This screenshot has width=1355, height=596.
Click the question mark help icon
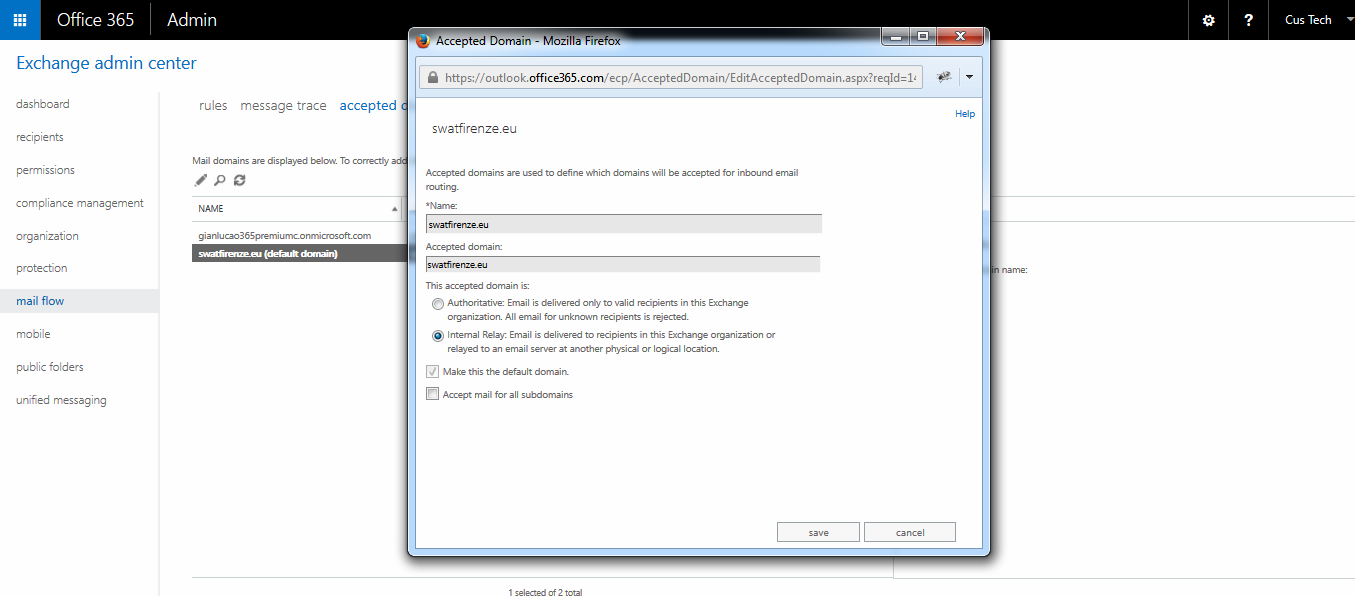click(x=1248, y=20)
